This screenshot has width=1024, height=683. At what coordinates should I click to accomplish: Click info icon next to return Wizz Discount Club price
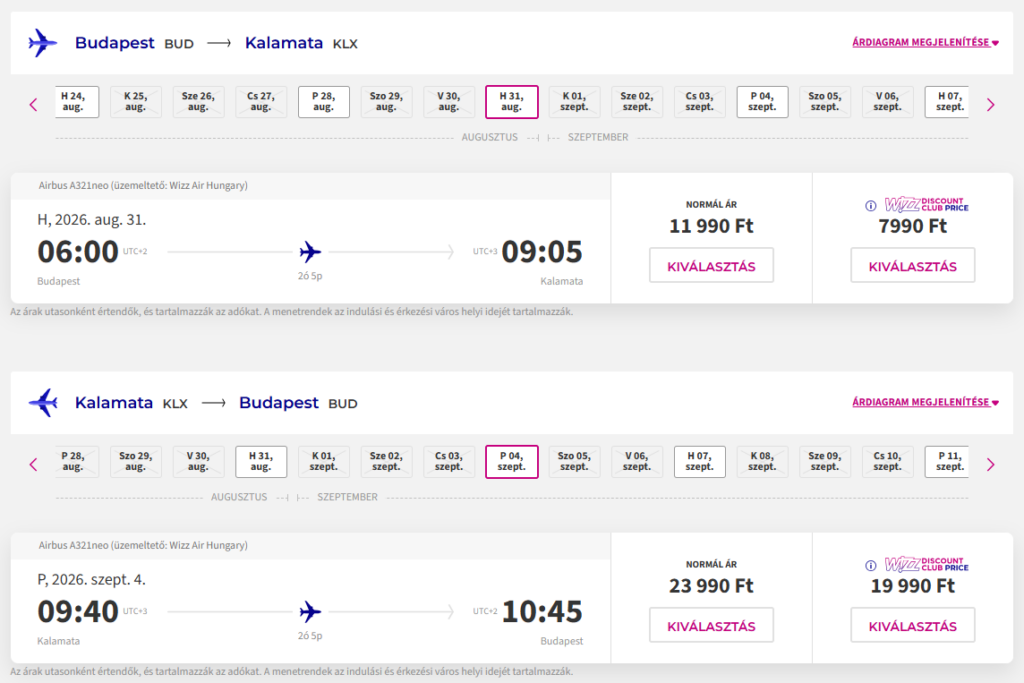pos(871,565)
